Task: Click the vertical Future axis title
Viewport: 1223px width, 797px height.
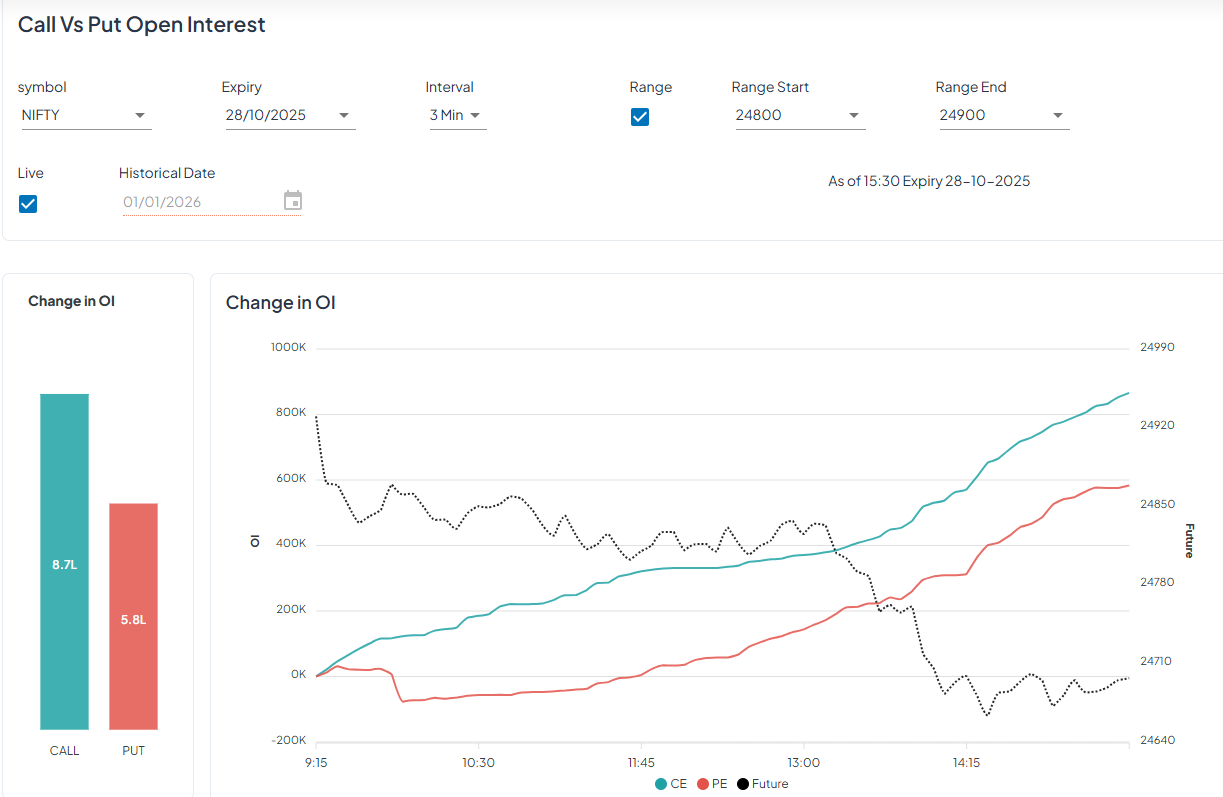Action: (1189, 540)
